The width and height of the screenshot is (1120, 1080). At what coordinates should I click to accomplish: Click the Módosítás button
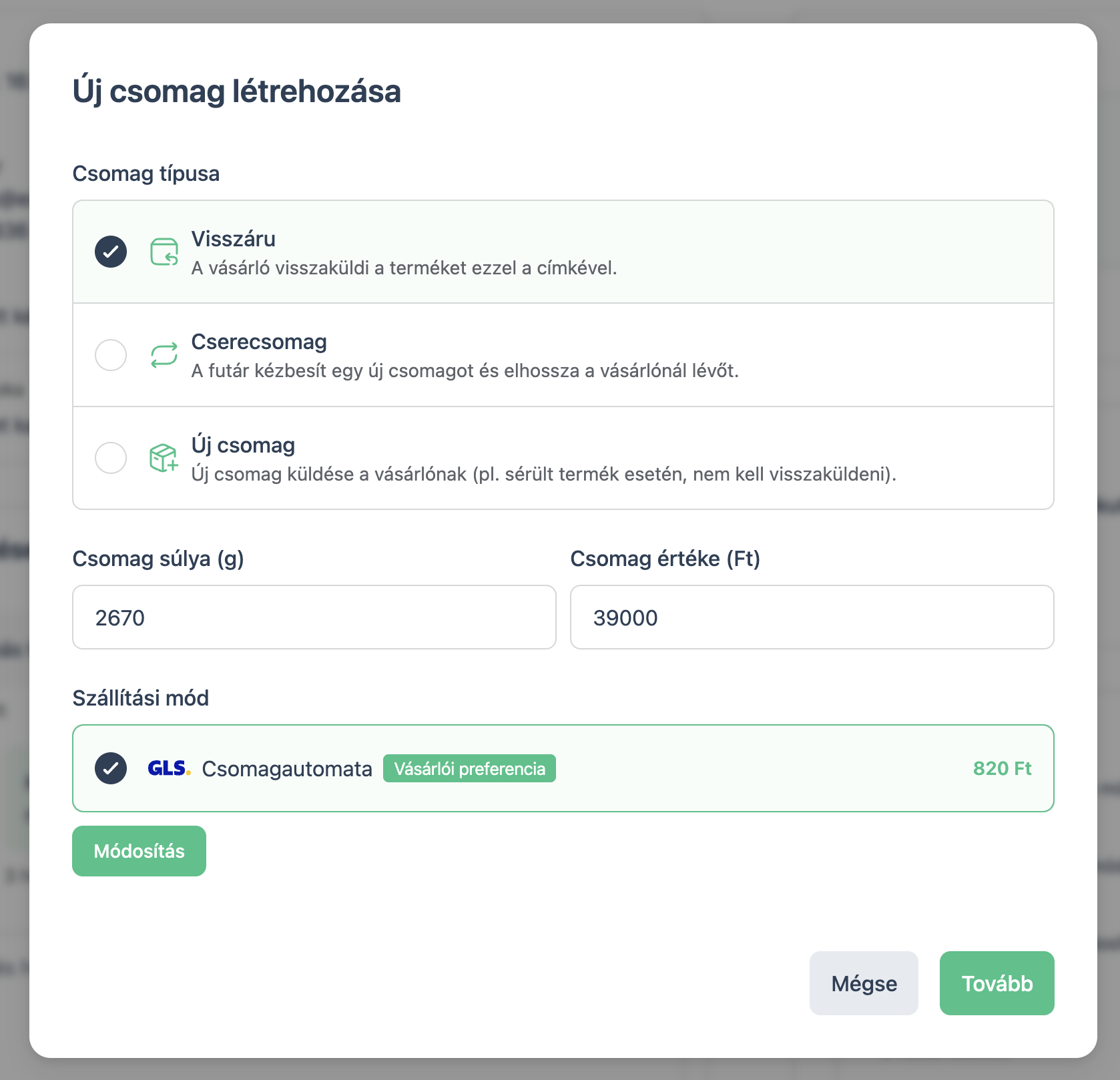pyautogui.click(x=139, y=851)
